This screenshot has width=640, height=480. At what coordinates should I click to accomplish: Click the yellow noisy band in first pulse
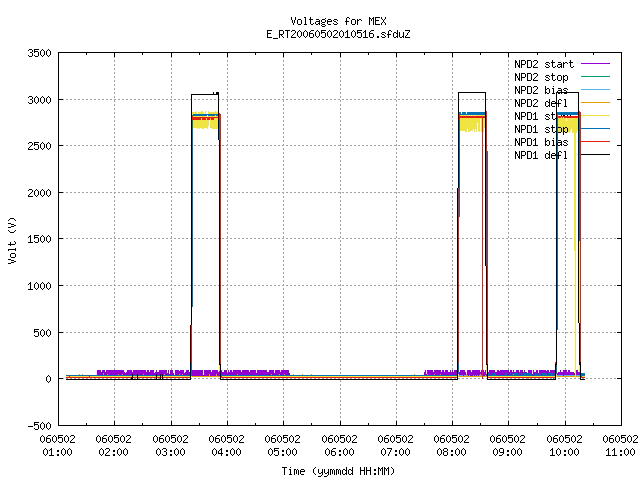pyautogui.click(x=205, y=124)
